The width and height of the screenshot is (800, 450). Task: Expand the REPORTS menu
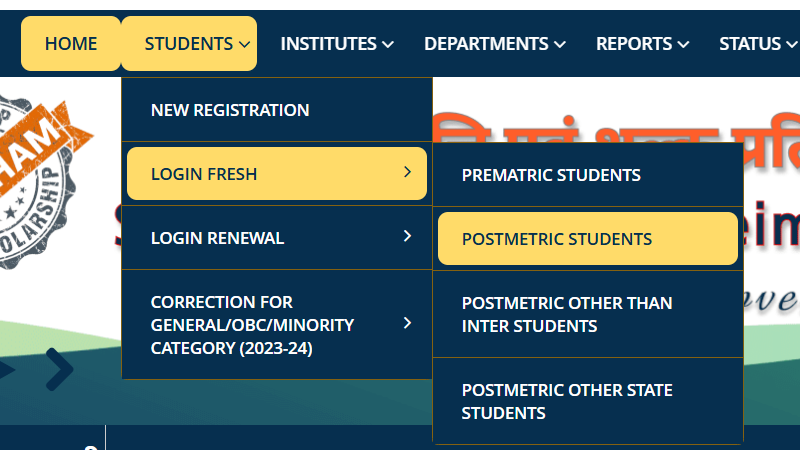click(x=643, y=44)
